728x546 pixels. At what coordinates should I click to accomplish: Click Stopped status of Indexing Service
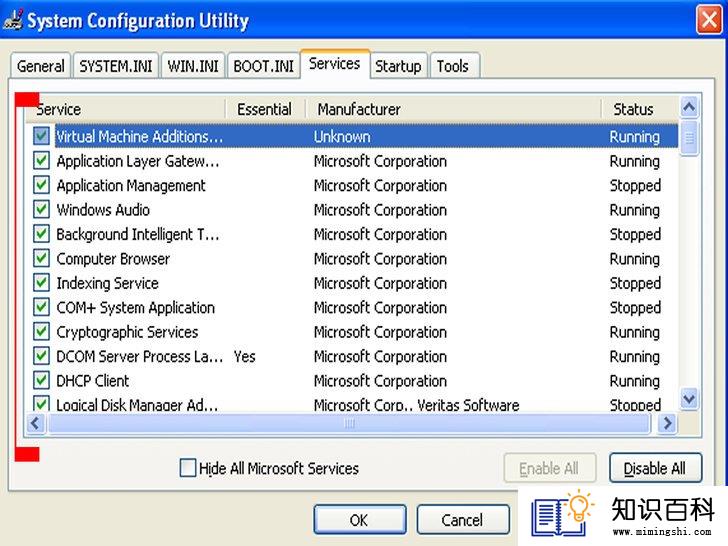(635, 283)
